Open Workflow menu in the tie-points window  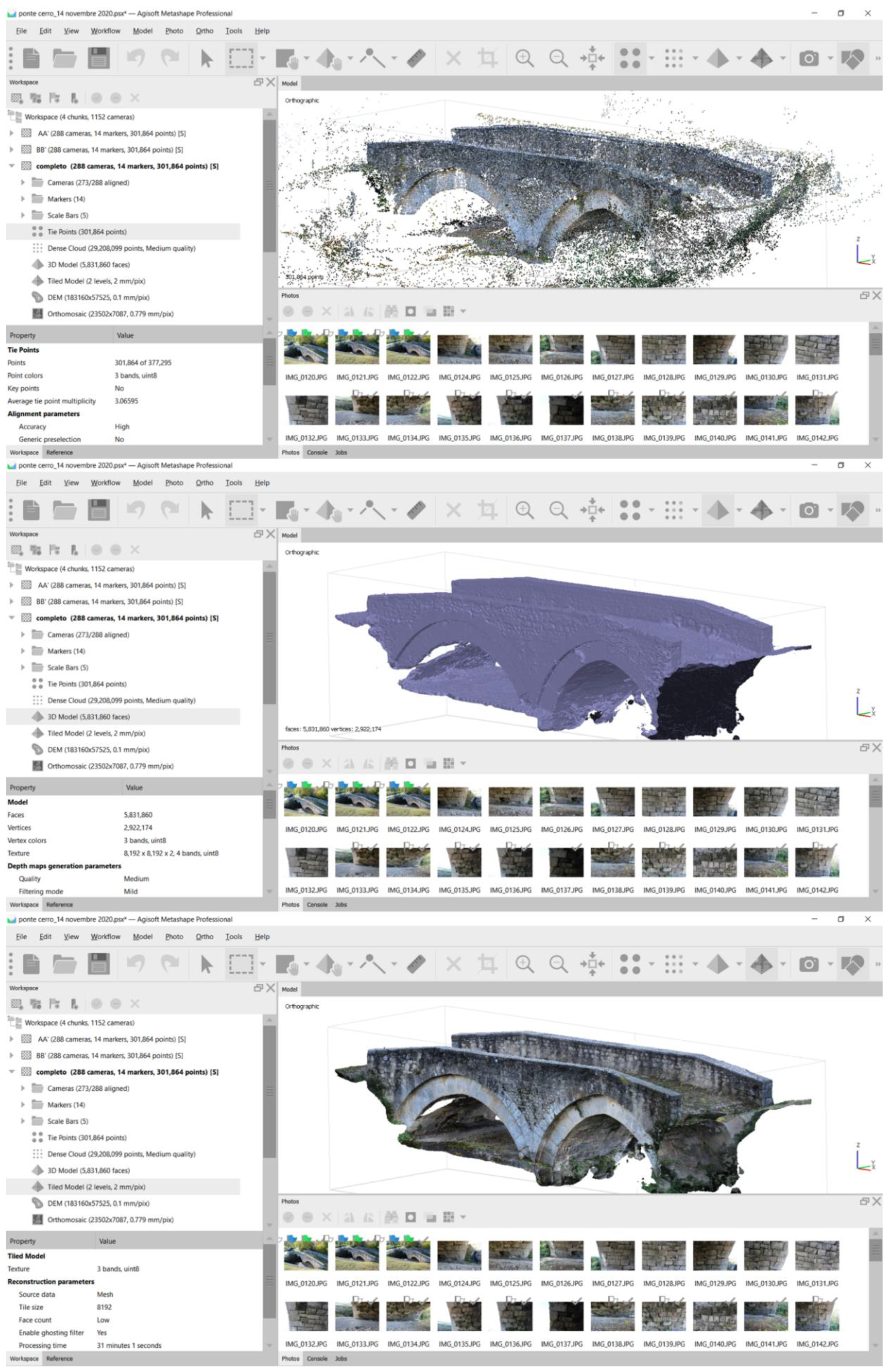tap(105, 31)
